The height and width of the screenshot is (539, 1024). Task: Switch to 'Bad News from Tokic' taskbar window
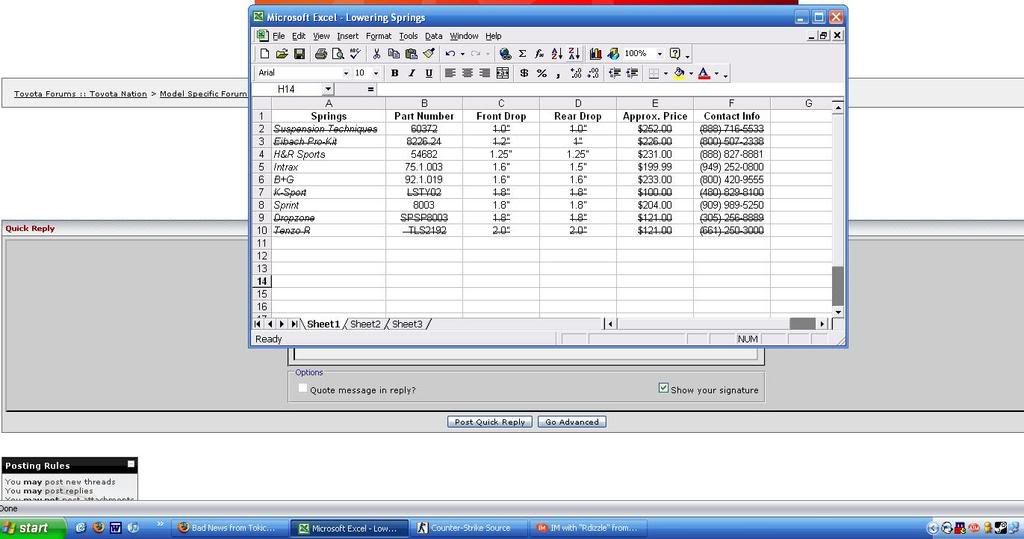tap(232, 528)
